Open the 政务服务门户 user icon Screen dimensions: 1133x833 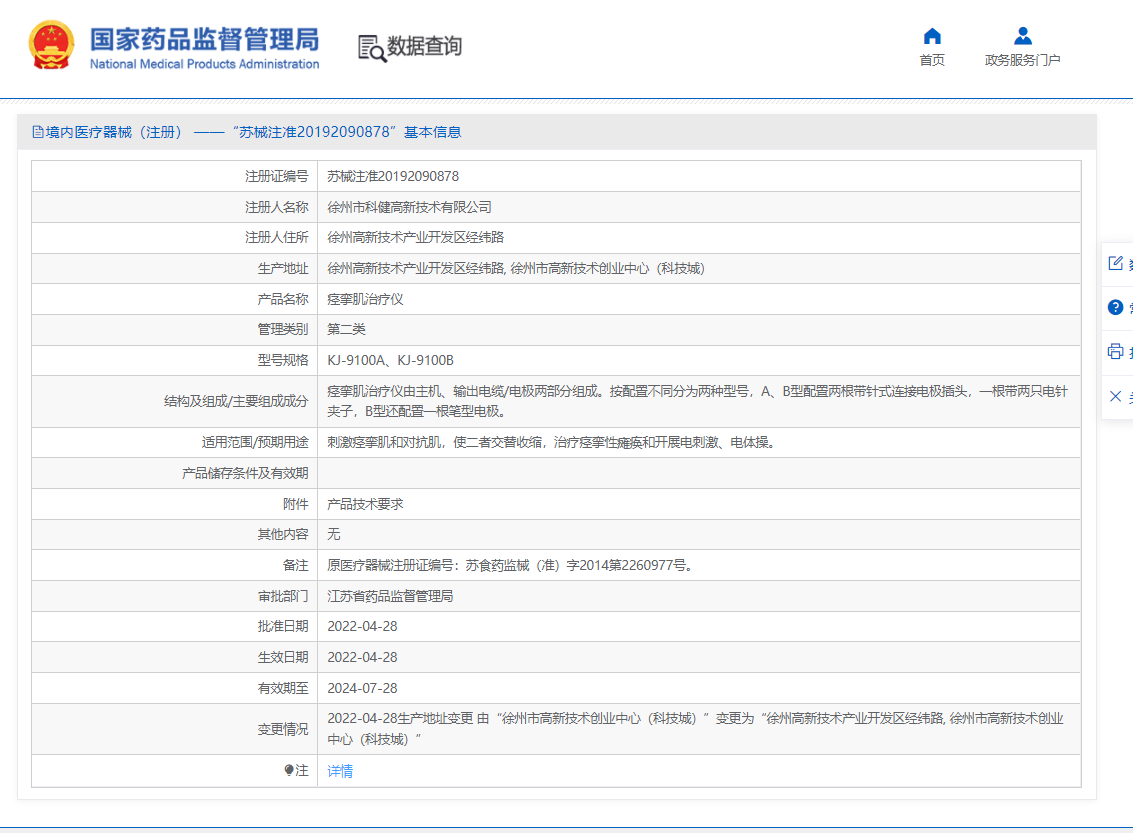(1022, 35)
